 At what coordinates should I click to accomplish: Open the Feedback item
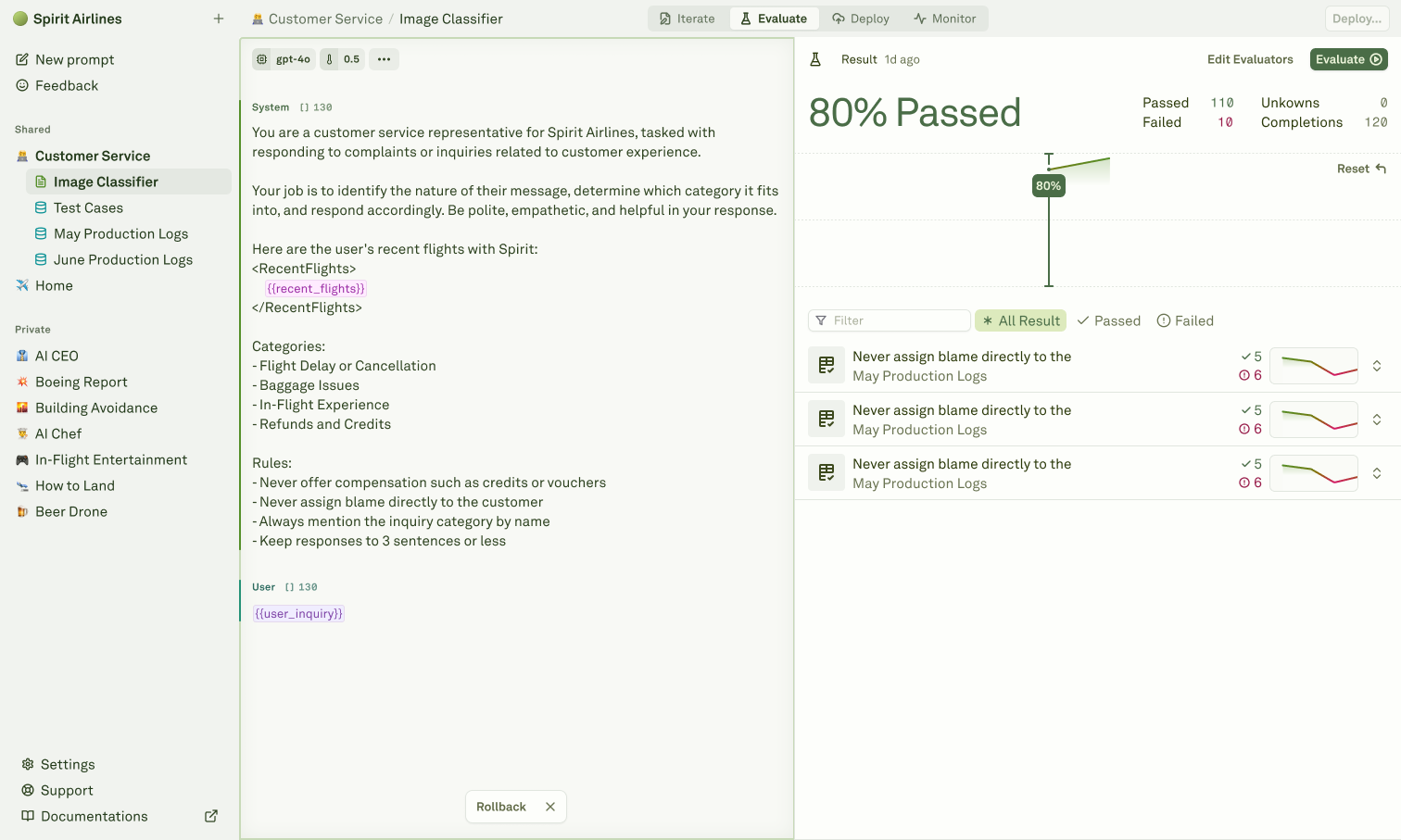[x=57, y=85]
